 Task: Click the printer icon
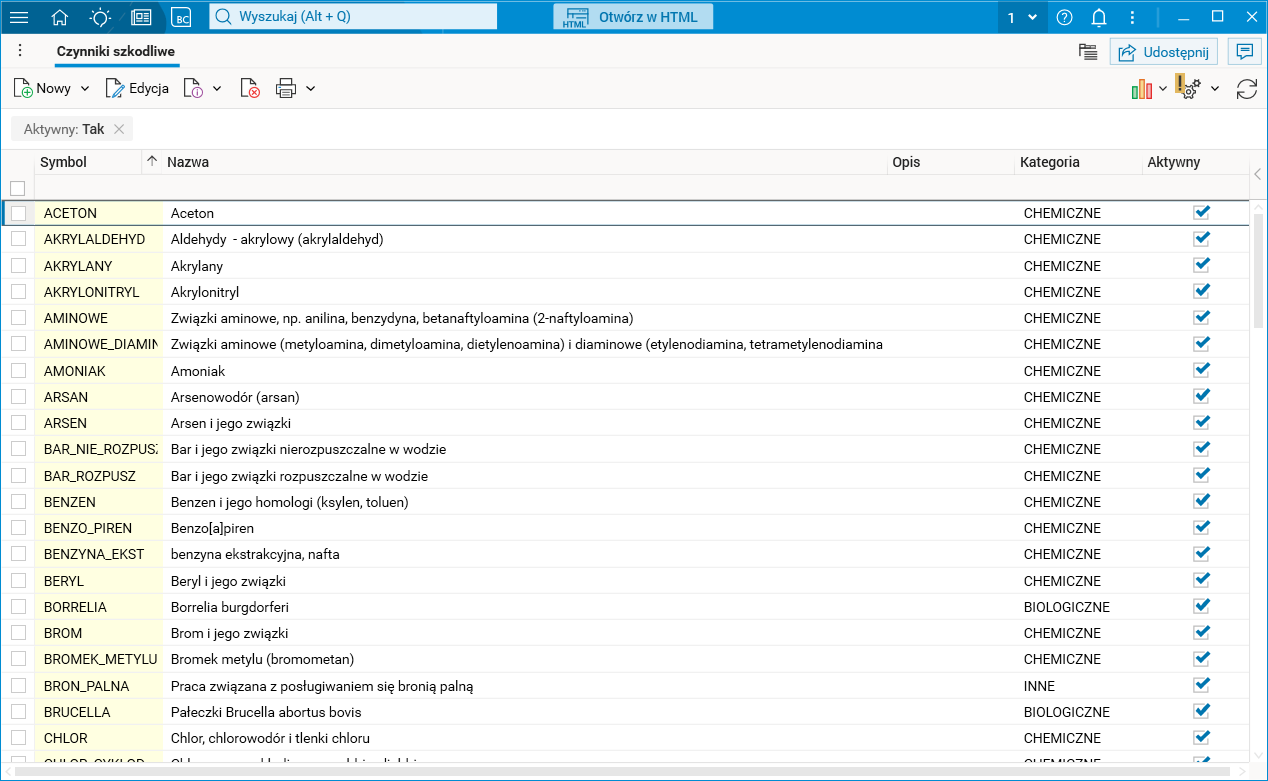click(x=286, y=88)
